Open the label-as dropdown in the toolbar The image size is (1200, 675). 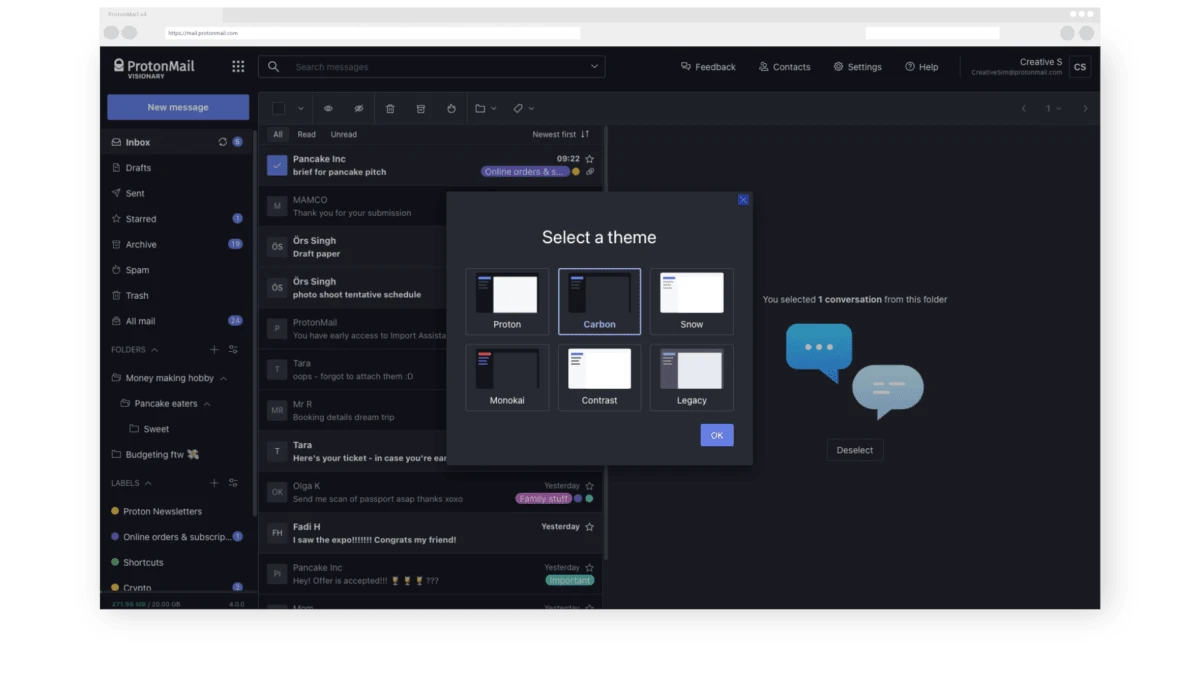pyautogui.click(x=524, y=108)
